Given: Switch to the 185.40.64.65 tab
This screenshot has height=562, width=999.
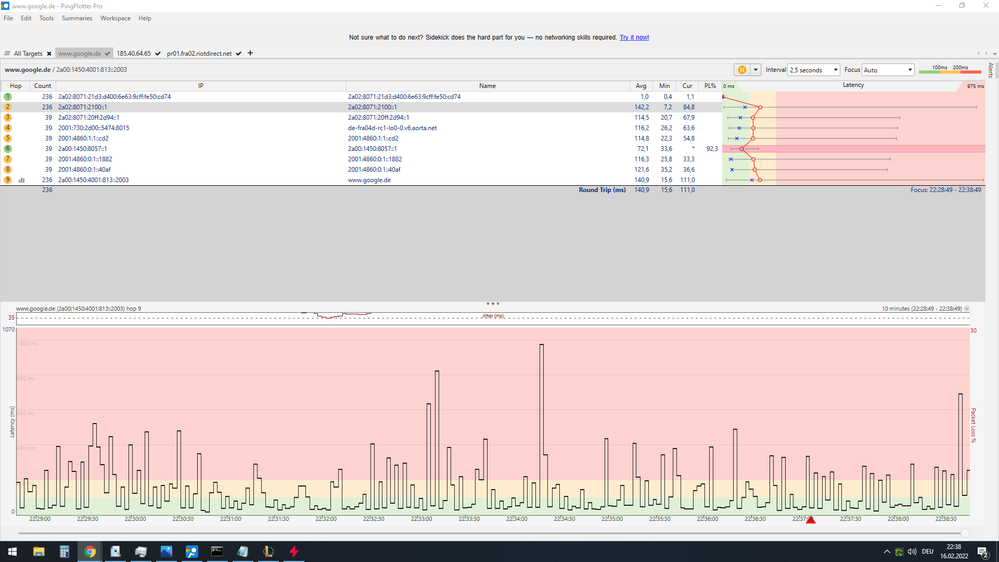Looking at the screenshot, I should click(133, 54).
